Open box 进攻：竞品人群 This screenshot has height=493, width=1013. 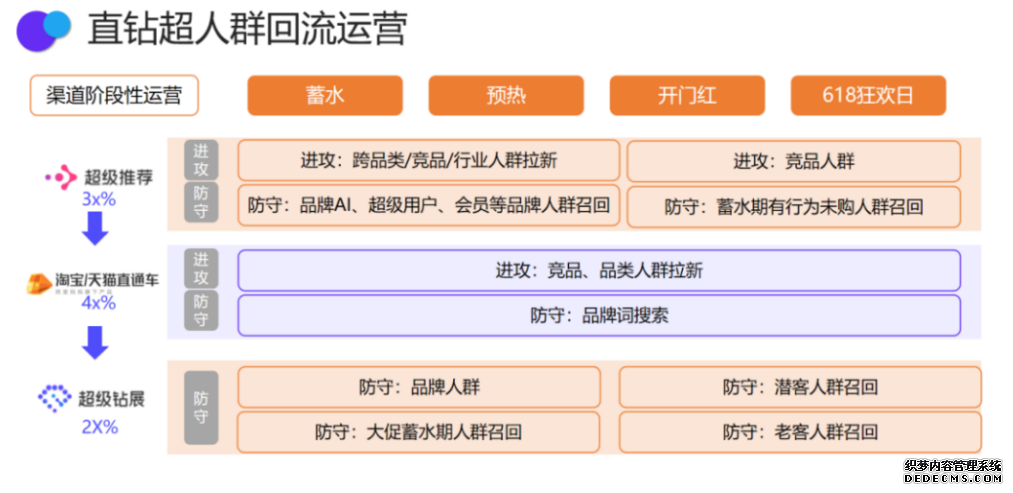(794, 161)
